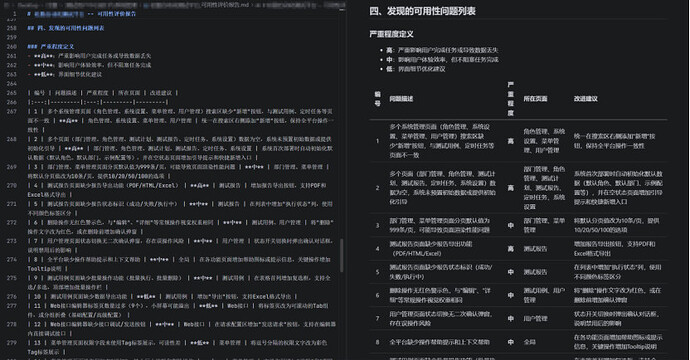
Task: Click preview cell '测试用例、用户管理' in row 6
Action: (544, 295)
